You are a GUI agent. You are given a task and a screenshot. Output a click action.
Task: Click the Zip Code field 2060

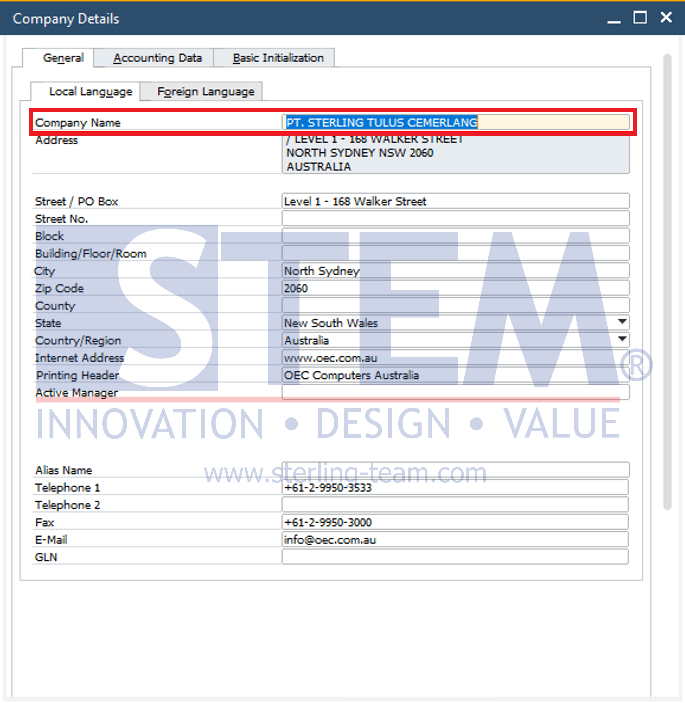coord(455,288)
